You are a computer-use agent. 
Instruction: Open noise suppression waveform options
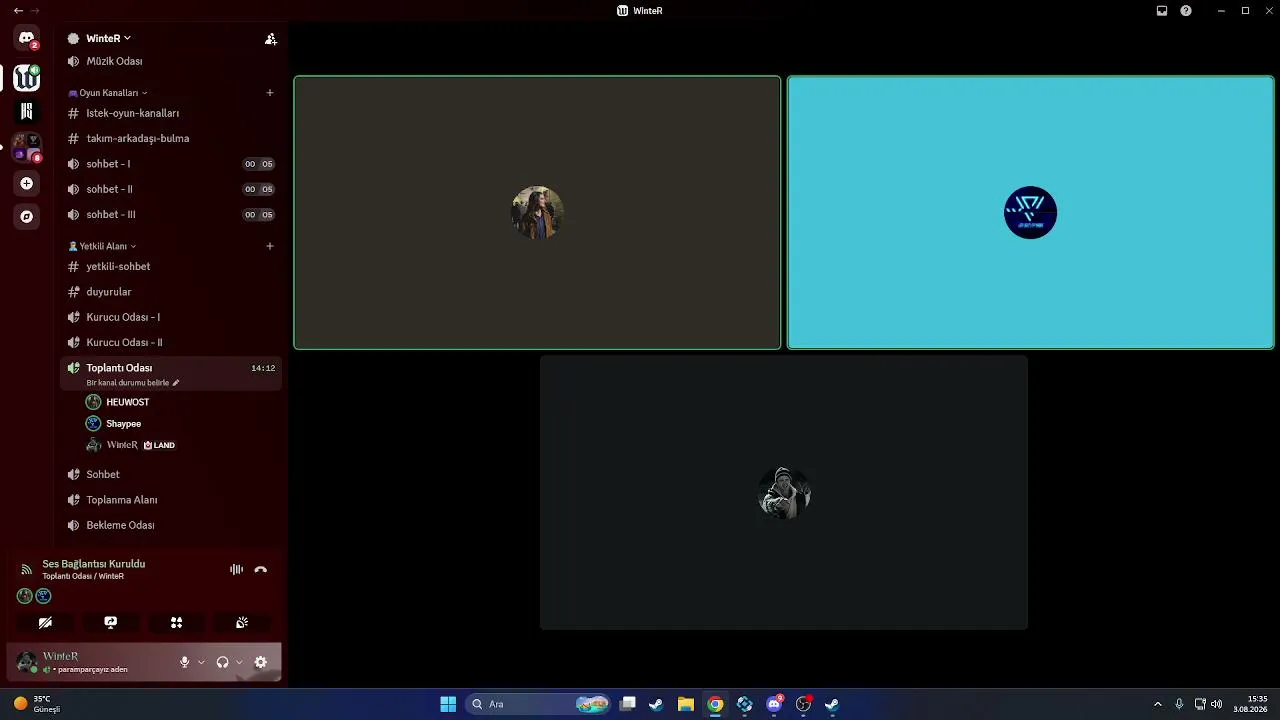(x=236, y=569)
